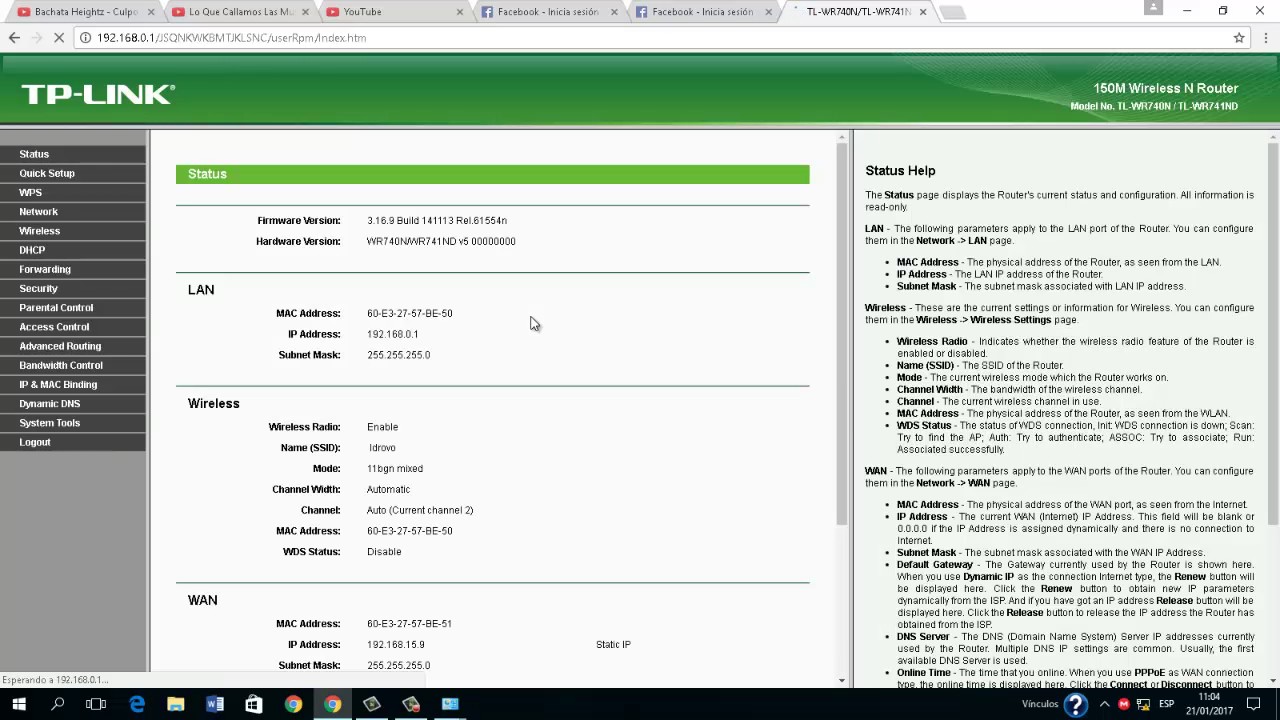Image resolution: width=1280 pixels, height=720 pixels.
Task: Click the status page vertical scrollbar
Action: (x=842, y=408)
